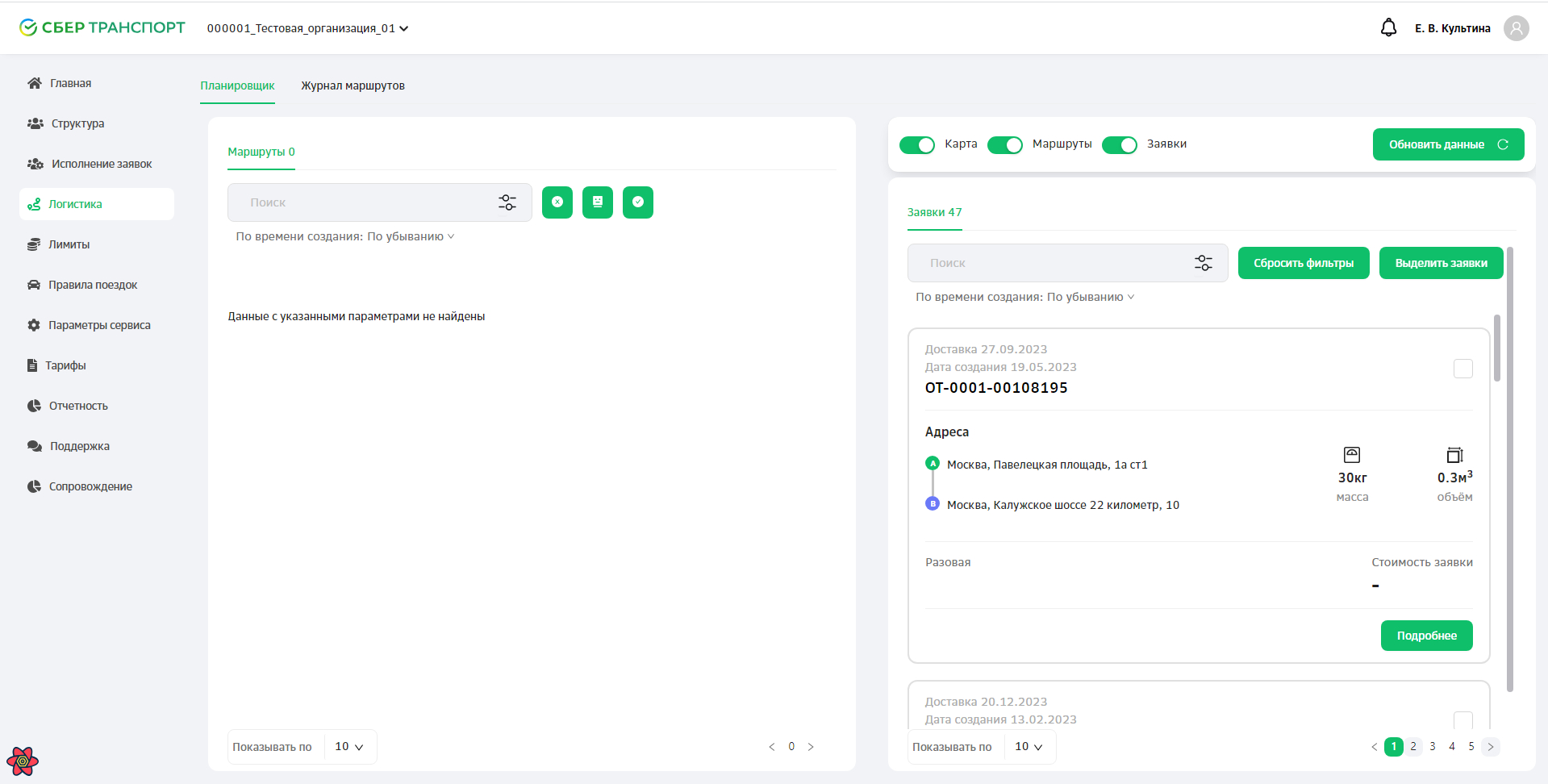Open Отчетность in sidebar

tap(97, 406)
